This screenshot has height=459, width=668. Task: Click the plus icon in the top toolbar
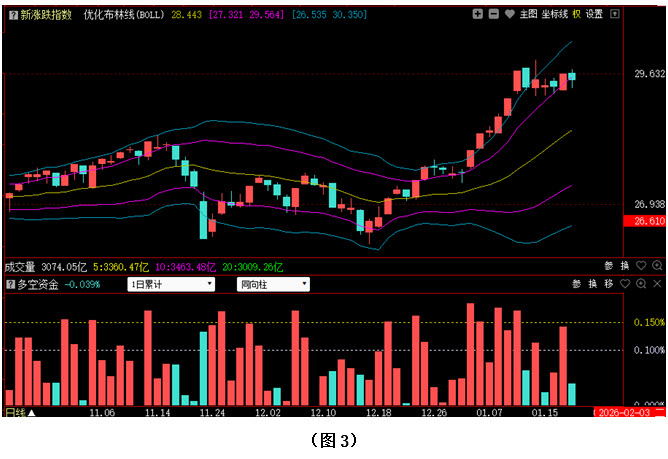click(478, 14)
